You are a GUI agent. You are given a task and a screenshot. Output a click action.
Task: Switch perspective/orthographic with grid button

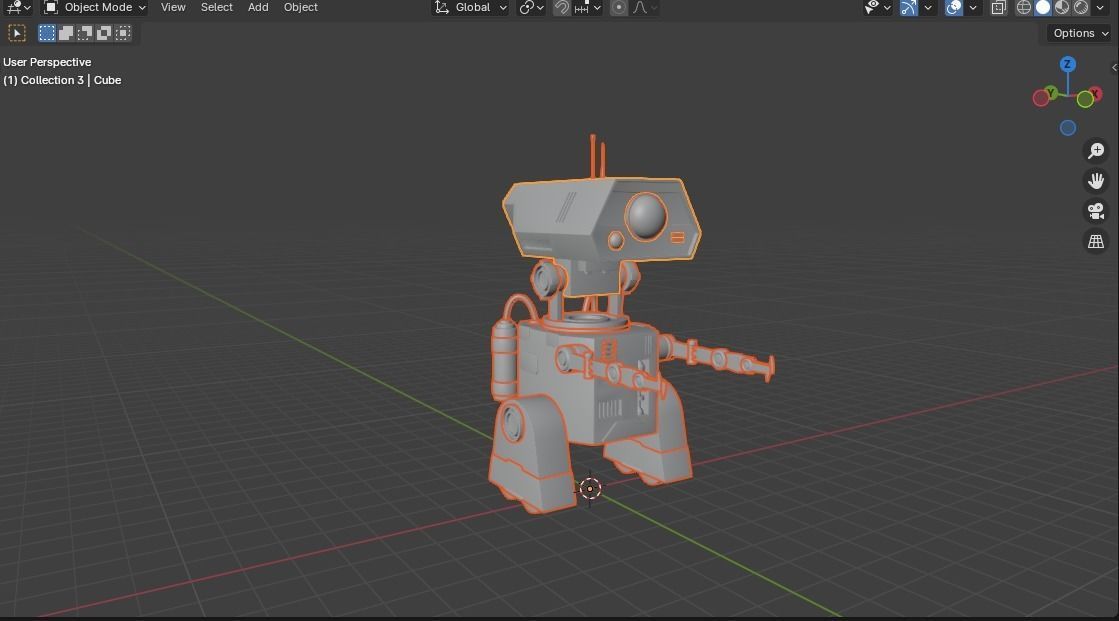(x=1095, y=242)
